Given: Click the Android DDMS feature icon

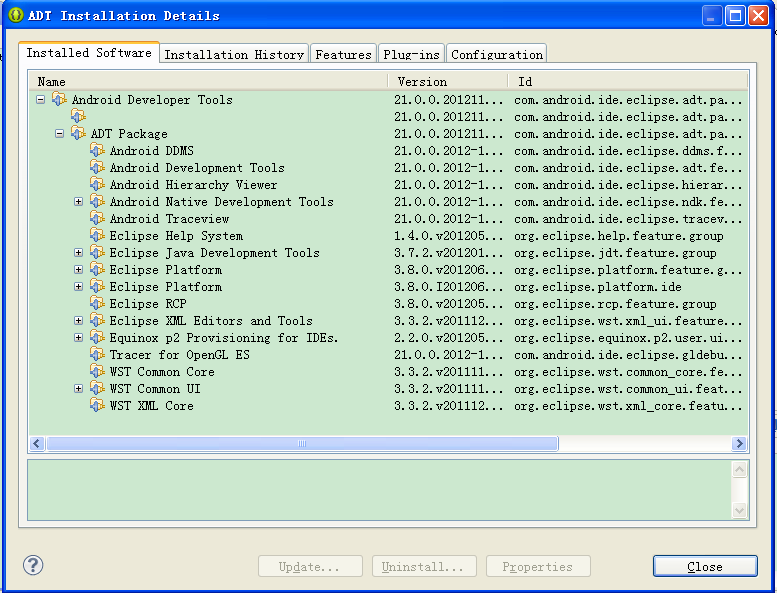Looking at the screenshot, I should point(97,150).
